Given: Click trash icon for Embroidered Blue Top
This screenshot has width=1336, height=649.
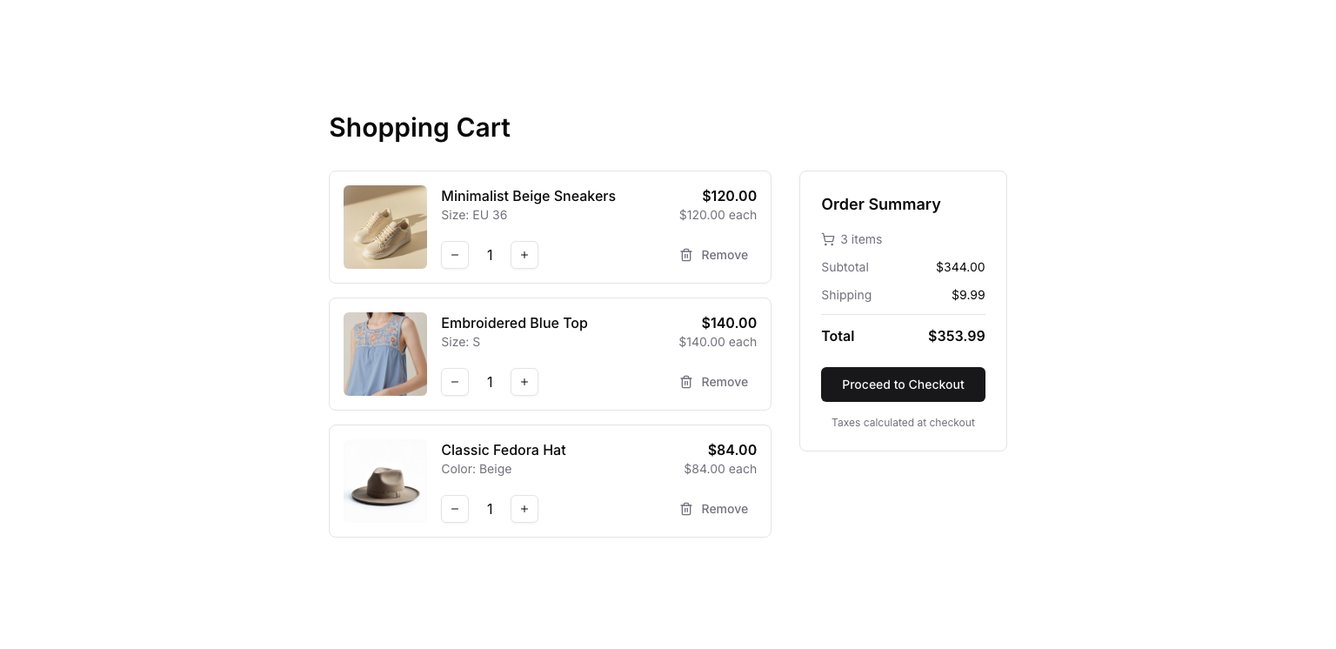Looking at the screenshot, I should (x=686, y=382).
